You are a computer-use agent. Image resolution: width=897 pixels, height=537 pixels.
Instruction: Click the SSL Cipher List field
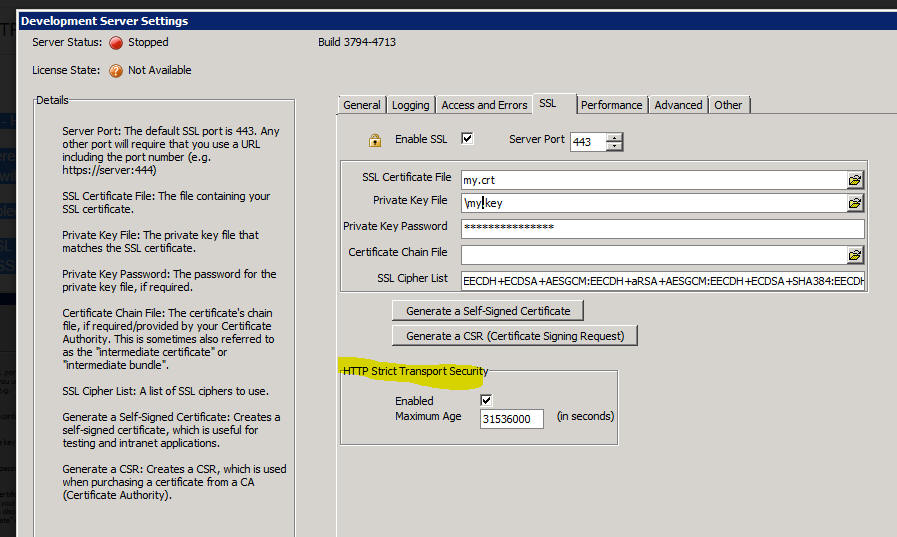point(662,281)
